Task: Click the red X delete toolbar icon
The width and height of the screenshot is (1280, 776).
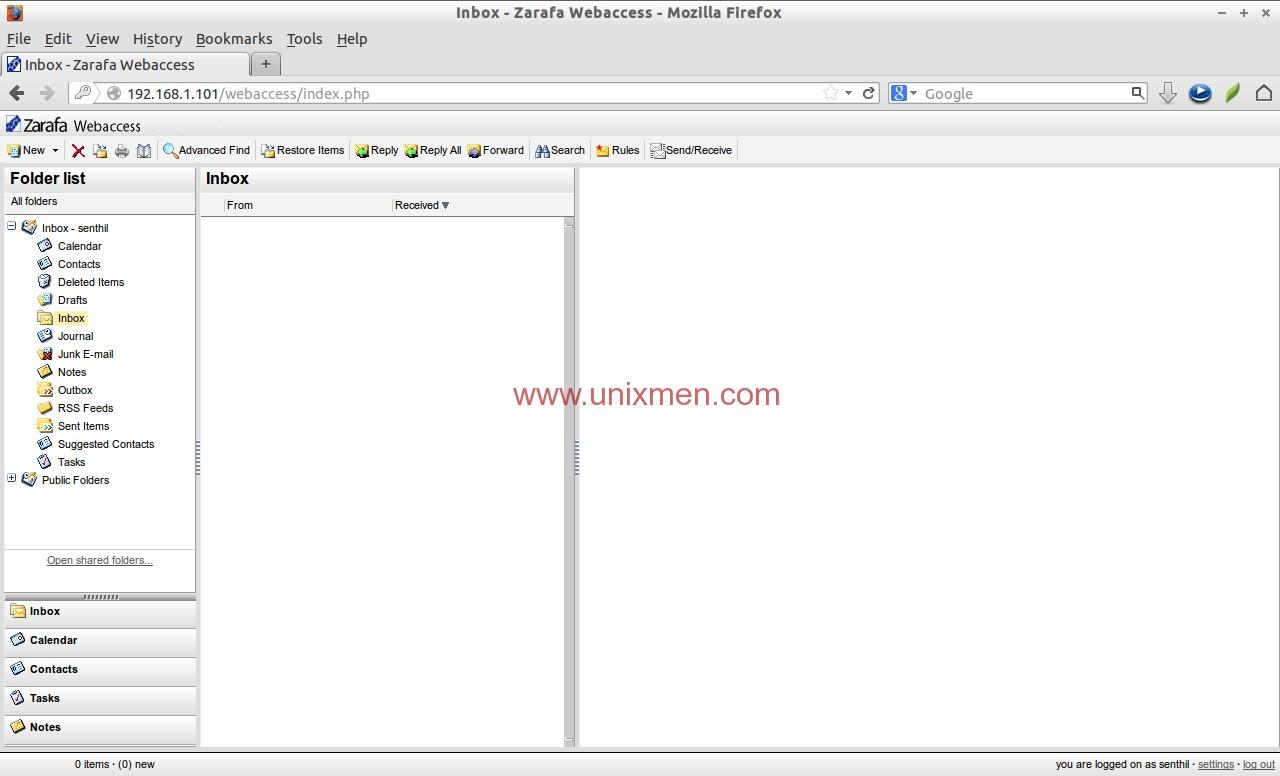Action: 78,151
